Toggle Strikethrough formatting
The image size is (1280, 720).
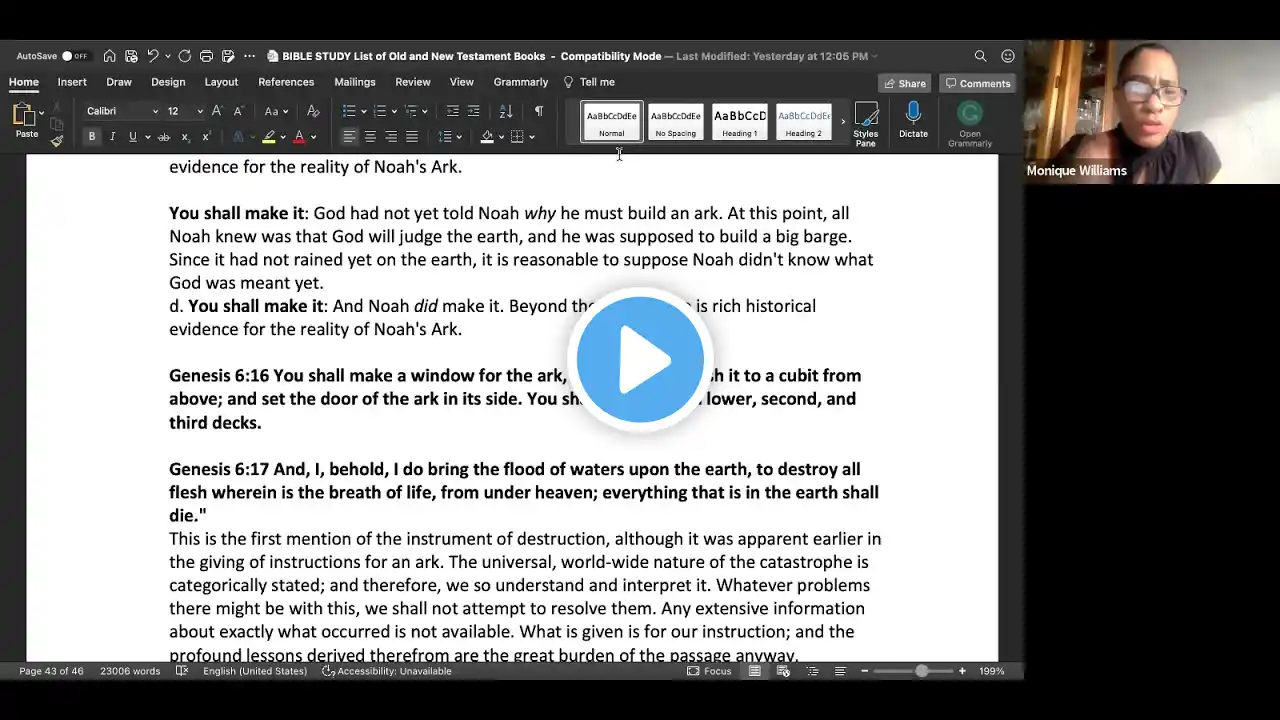[163, 137]
